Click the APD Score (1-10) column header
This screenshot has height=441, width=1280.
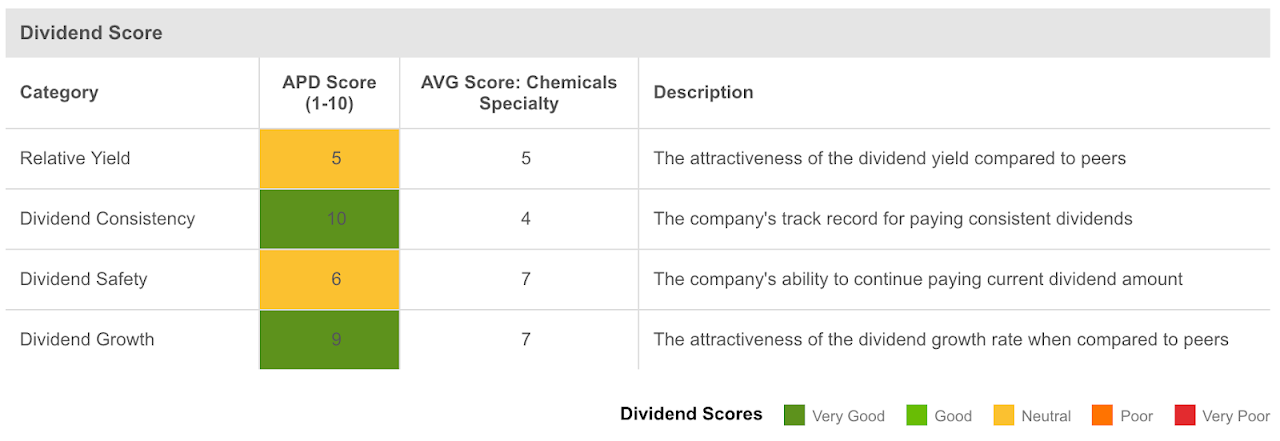(x=329, y=92)
